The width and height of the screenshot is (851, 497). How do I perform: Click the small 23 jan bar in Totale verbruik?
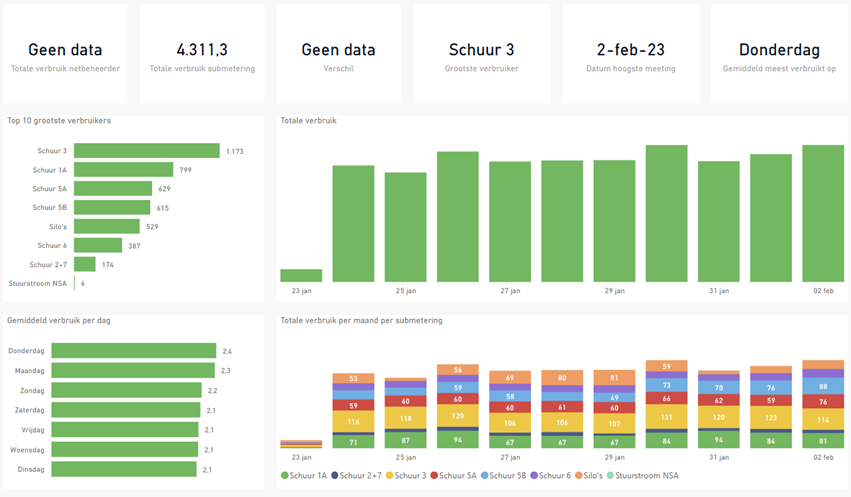pos(301,276)
